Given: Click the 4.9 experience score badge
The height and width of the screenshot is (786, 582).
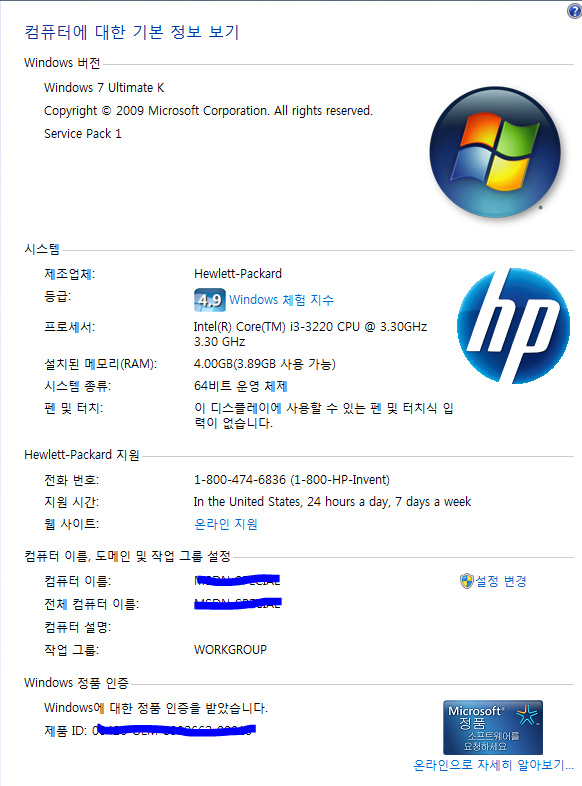Looking at the screenshot, I should click(x=210, y=300).
